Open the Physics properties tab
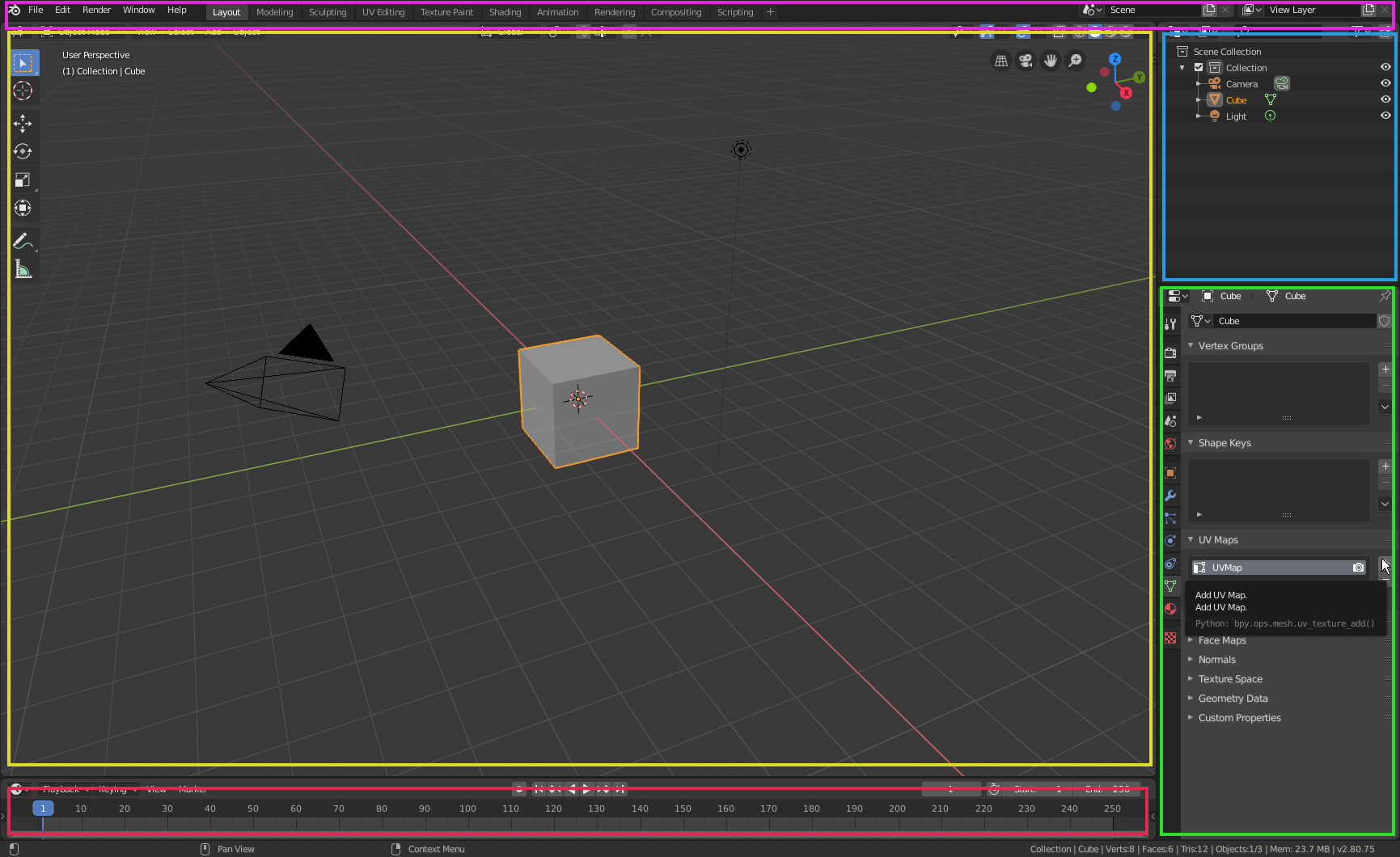This screenshot has width=1400, height=857. pos(1170,541)
